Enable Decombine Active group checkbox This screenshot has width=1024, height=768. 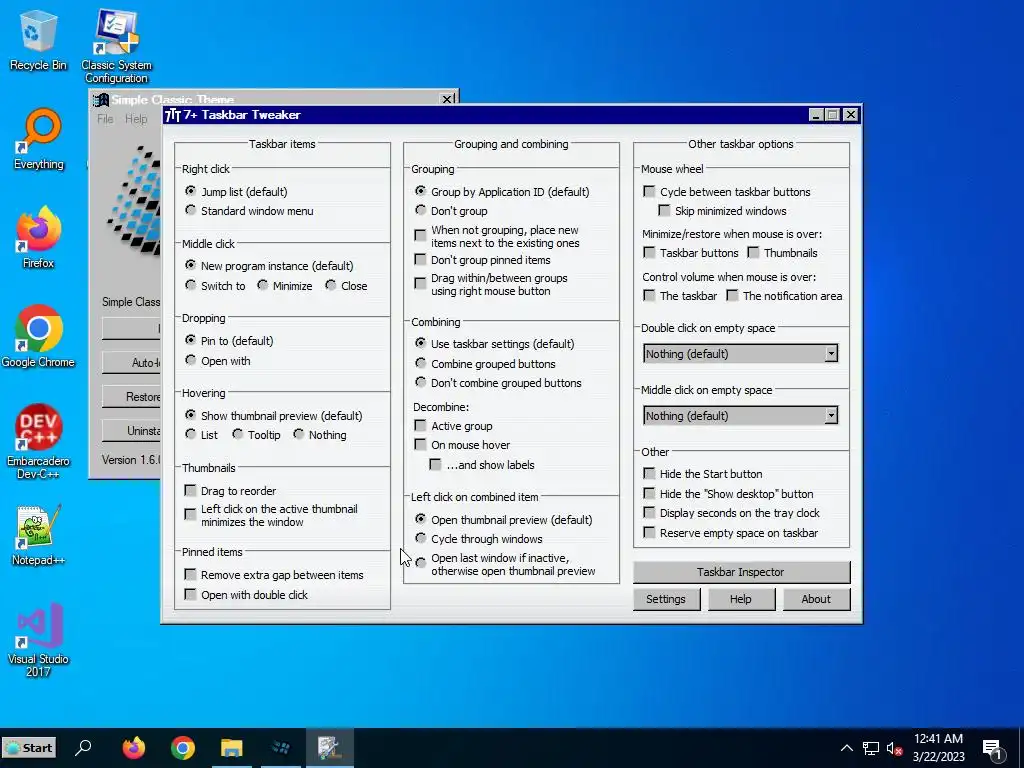tap(420, 426)
